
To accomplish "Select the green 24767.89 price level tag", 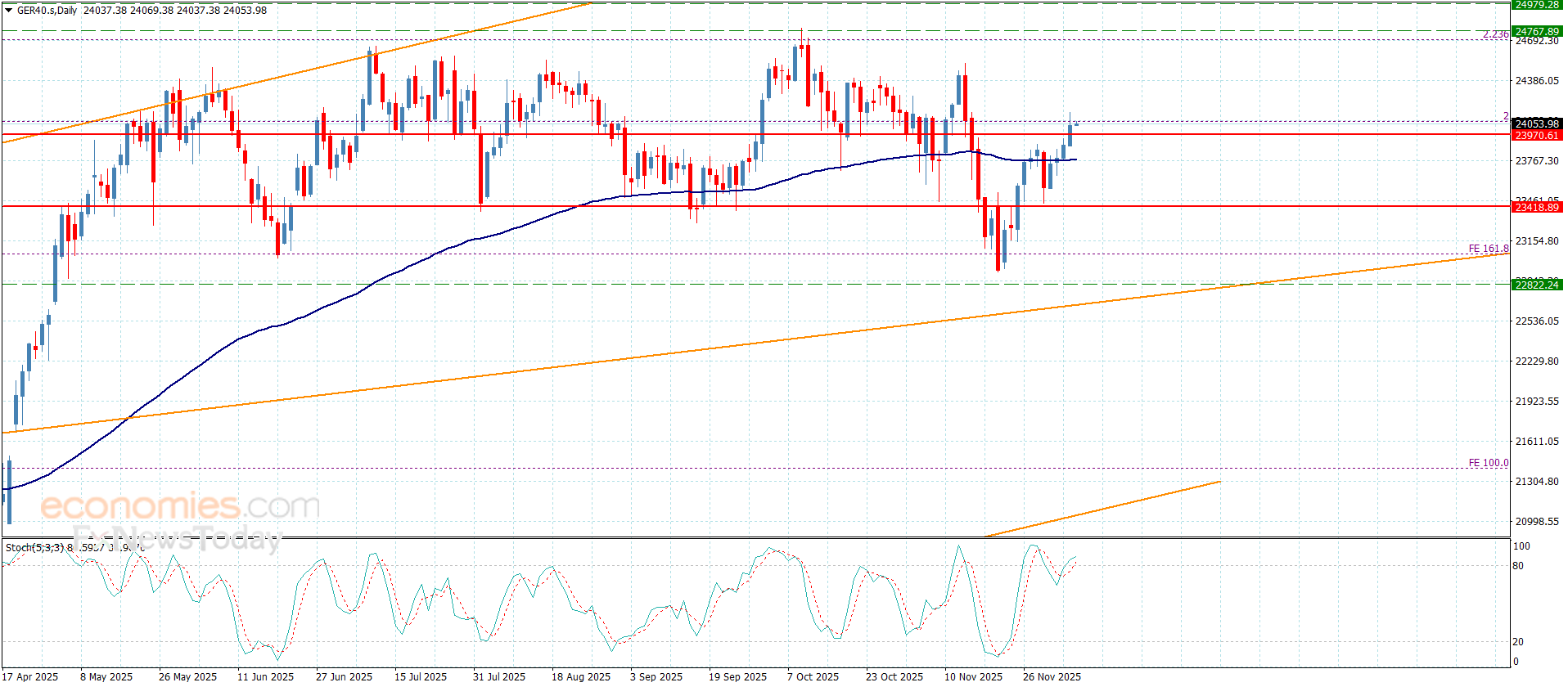I will pos(1536,32).
